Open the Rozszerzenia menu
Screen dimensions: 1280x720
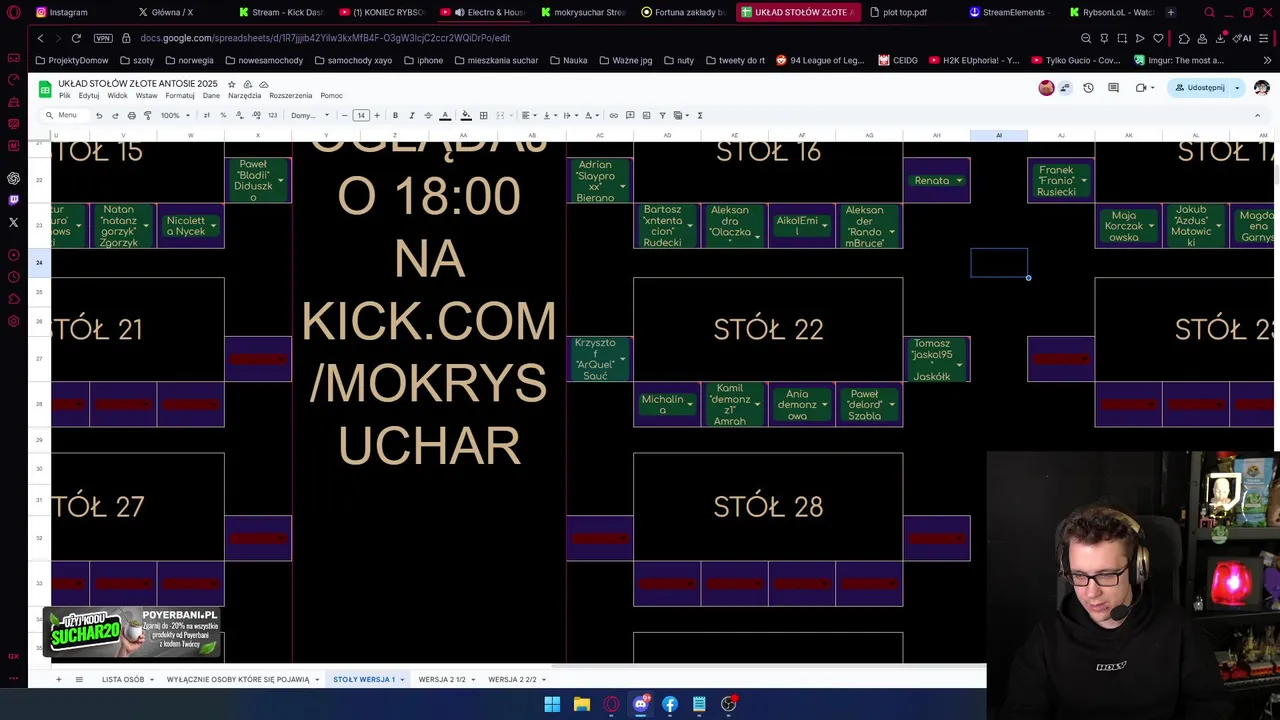coord(290,96)
